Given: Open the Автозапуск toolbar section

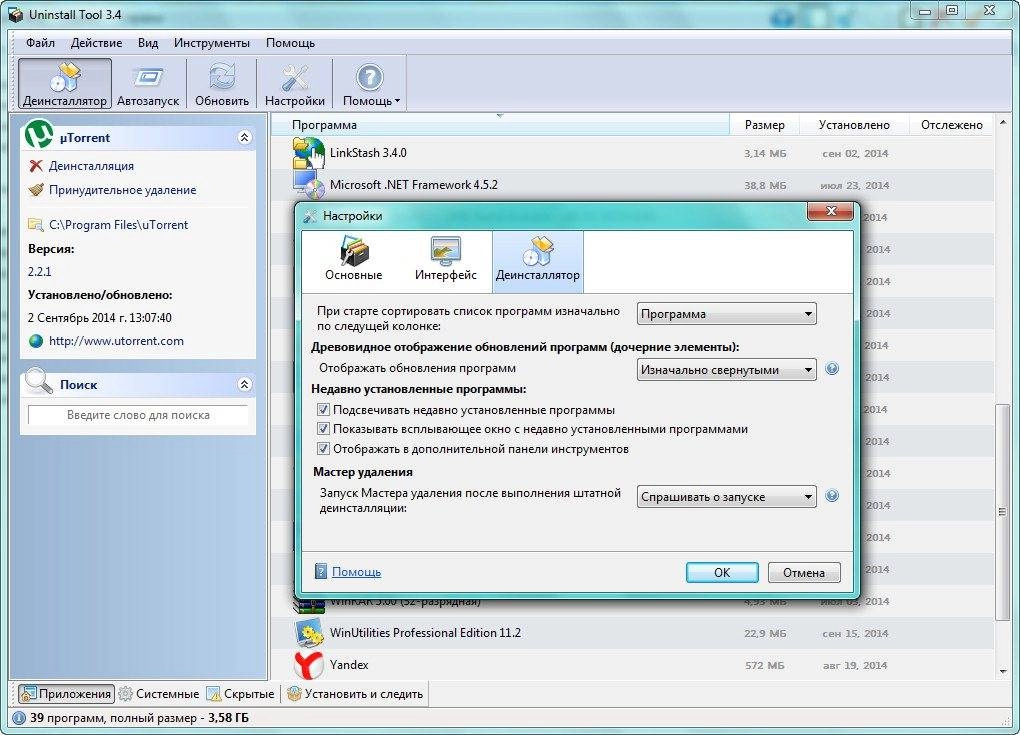Looking at the screenshot, I should (148, 84).
